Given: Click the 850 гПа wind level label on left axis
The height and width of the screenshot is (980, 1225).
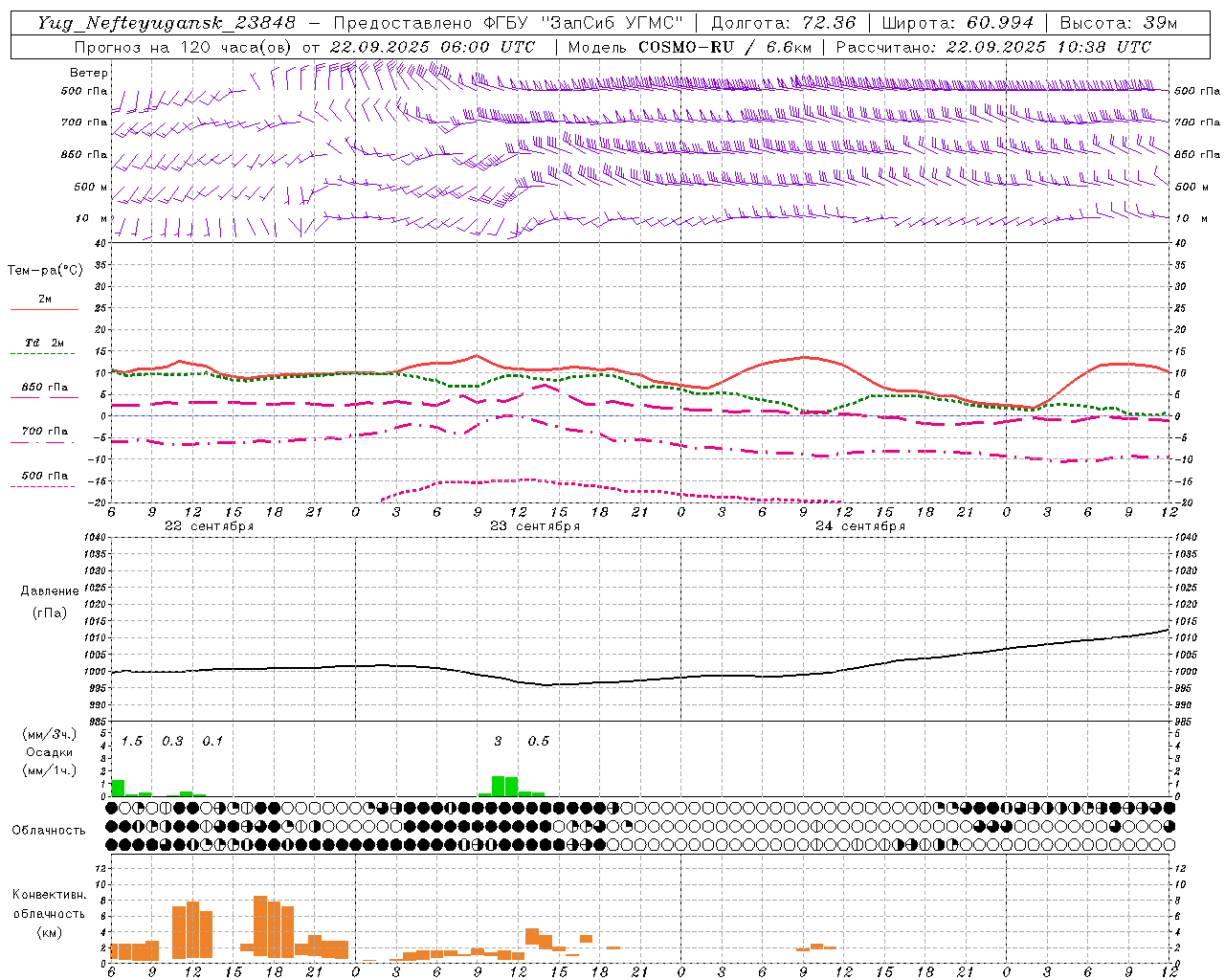Looking at the screenshot, I should pos(85,155).
